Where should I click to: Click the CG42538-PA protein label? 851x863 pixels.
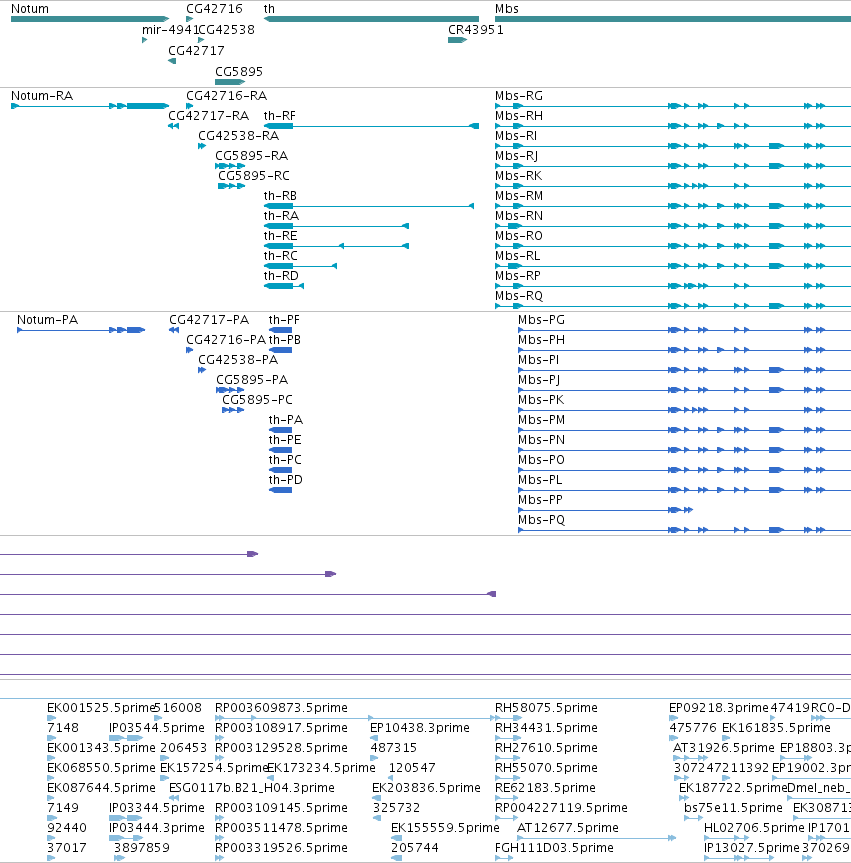click(x=238, y=360)
